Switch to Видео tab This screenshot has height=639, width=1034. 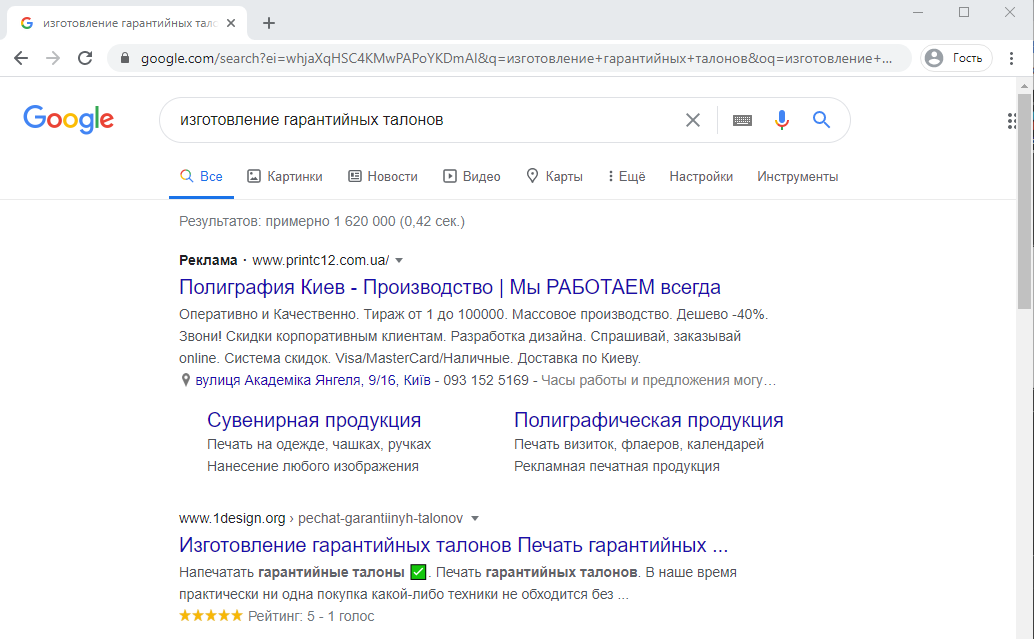[471, 176]
